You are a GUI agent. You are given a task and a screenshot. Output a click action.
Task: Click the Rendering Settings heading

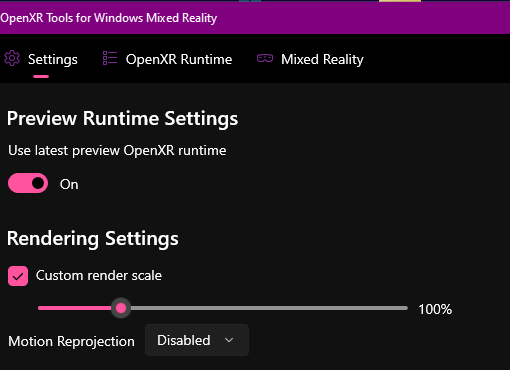point(93,239)
